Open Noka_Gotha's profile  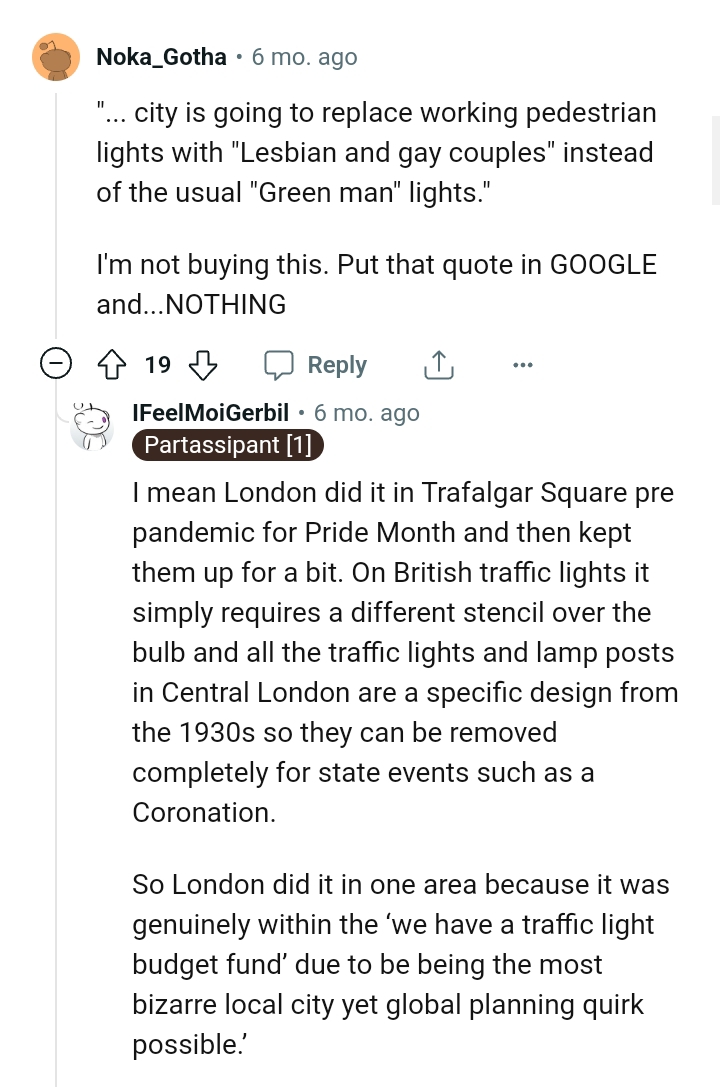[161, 57]
